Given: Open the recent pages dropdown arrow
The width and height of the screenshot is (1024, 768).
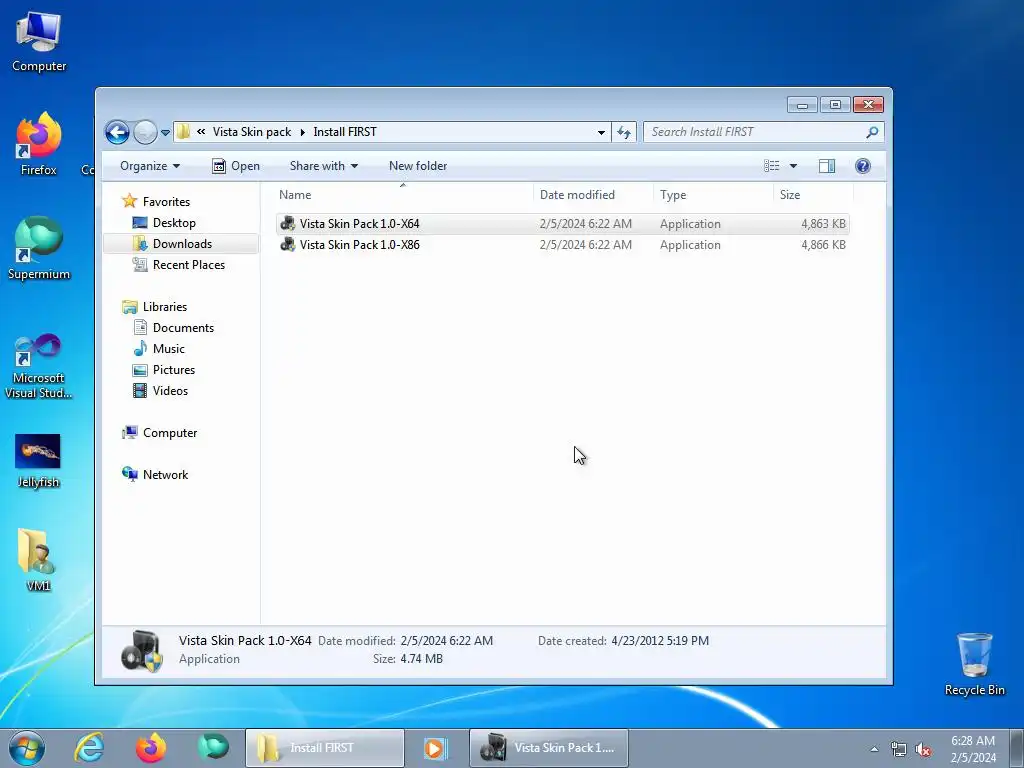Looking at the screenshot, I should pos(165,133).
